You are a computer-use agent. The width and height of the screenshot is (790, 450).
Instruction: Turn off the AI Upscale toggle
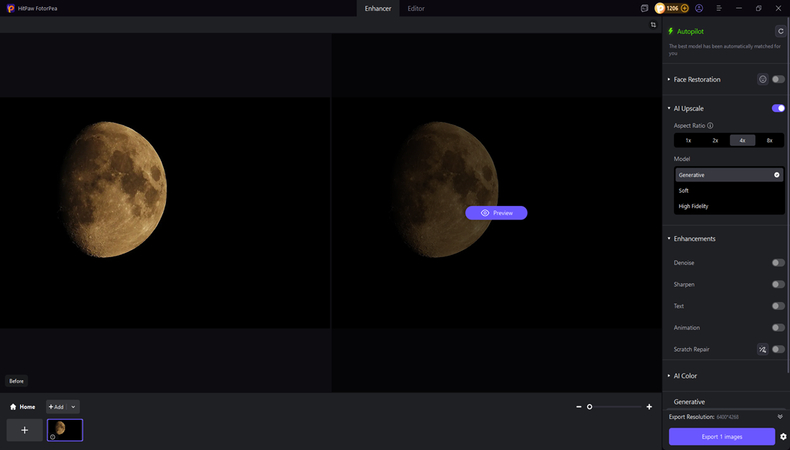[x=777, y=108]
